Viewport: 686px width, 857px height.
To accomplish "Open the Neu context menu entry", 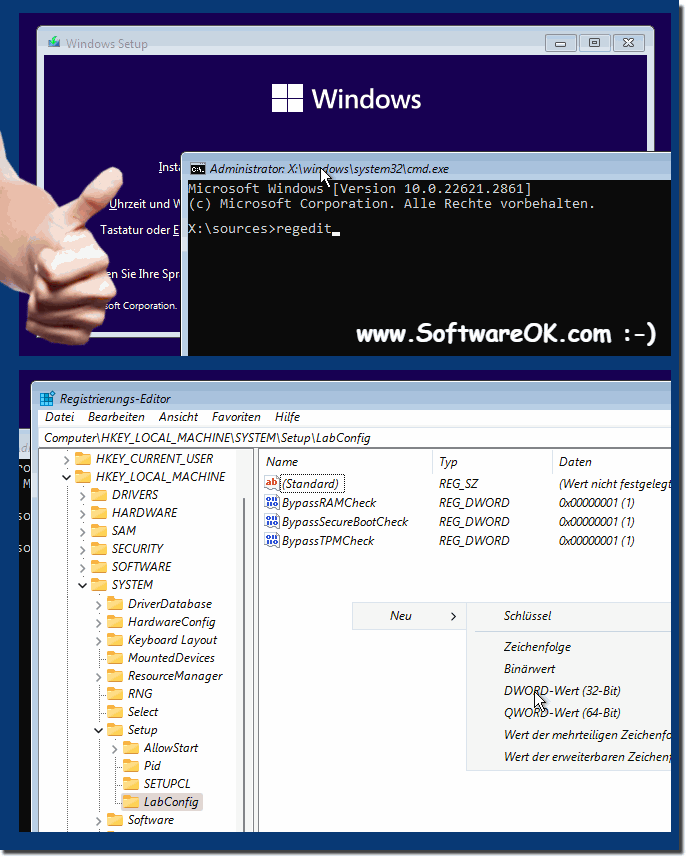I will (409, 616).
